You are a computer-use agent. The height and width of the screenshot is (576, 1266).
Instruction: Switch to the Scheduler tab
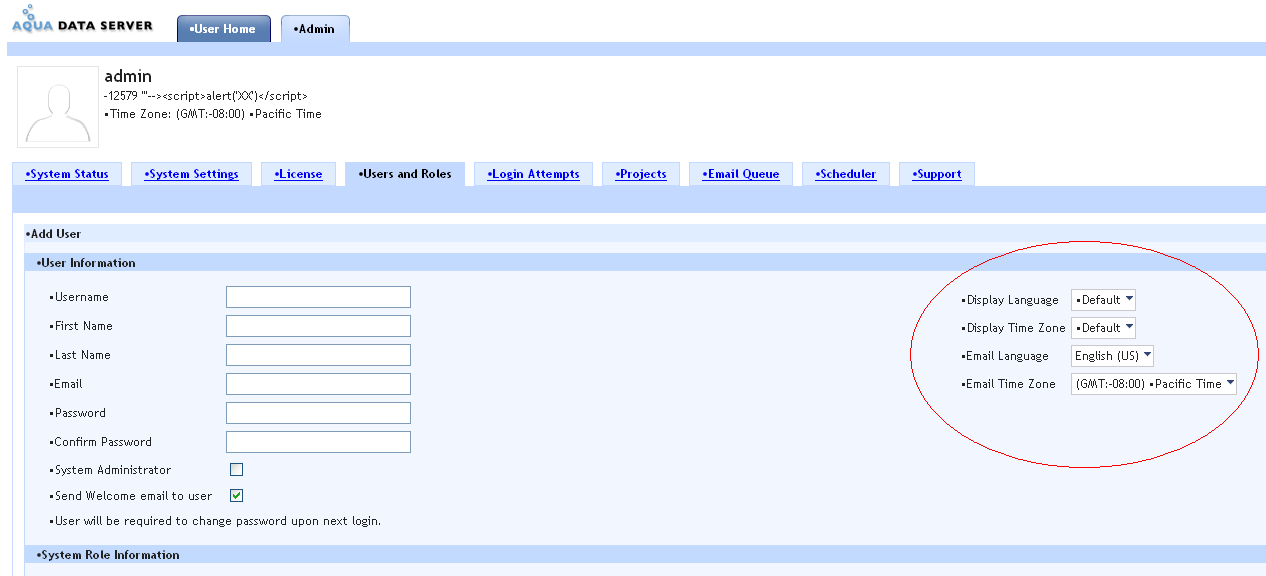(846, 174)
